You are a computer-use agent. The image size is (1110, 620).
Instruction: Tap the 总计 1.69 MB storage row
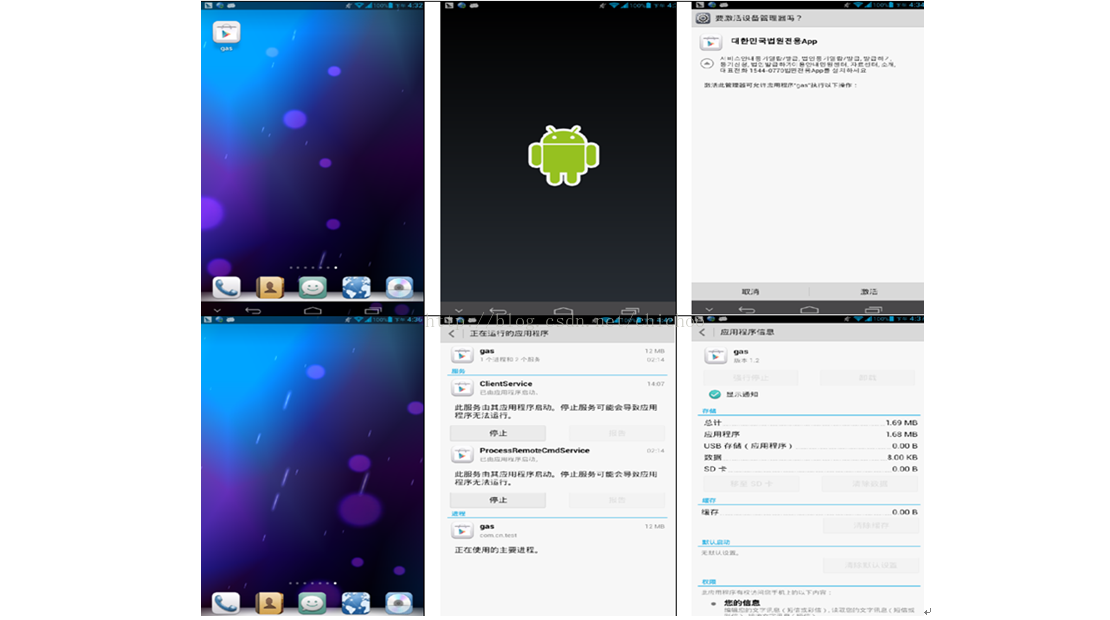[x=810, y=423]
